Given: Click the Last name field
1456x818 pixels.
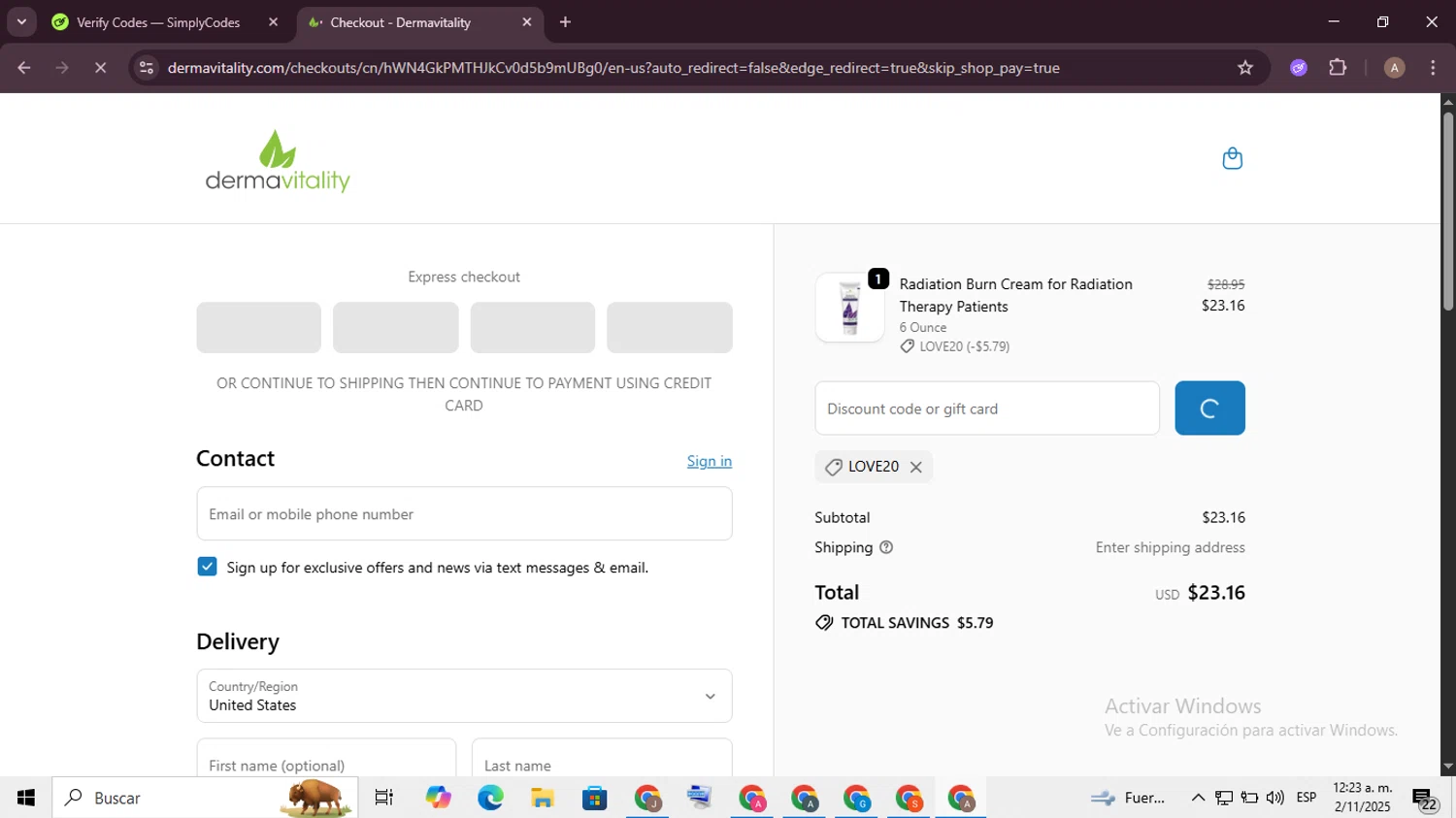Looking at the screenshot, I should click(x=602, y=759).
